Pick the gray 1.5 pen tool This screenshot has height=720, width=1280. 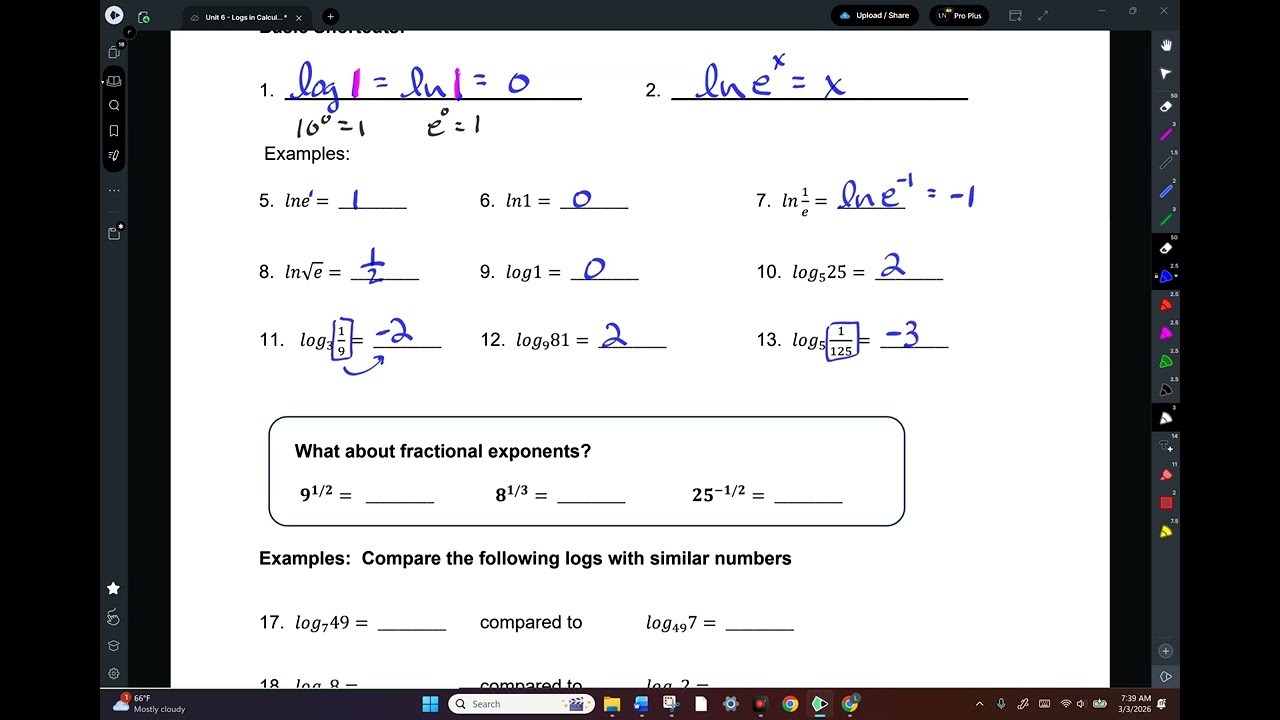(1166, 162)
